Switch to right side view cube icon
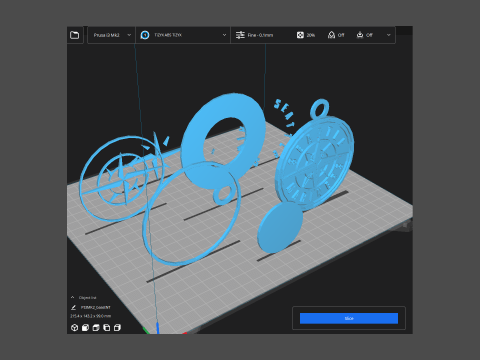This screenshot has height=360, width=480. pos(117,328)
